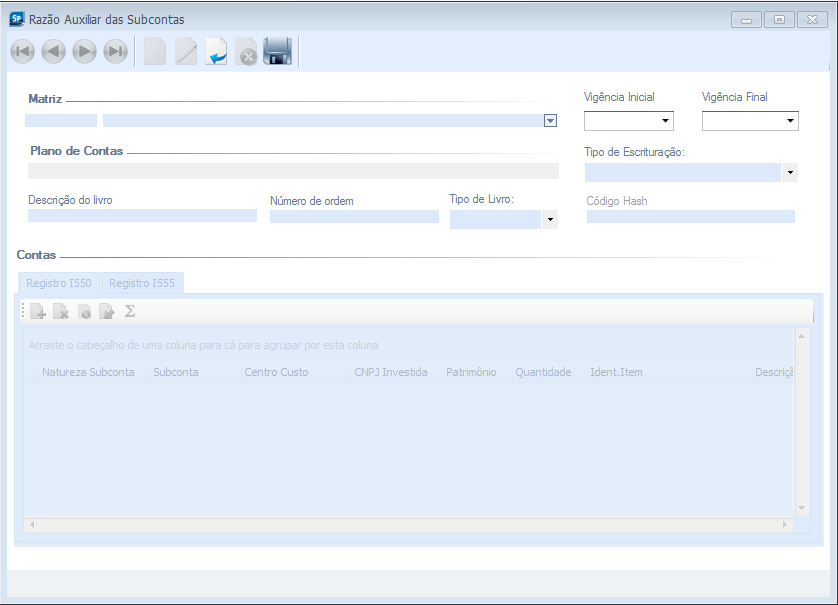Viewport: 838px width, 605px height.
Task: Expand the Tipo de Escrituração combo box
Action: (x=790, y=173)
